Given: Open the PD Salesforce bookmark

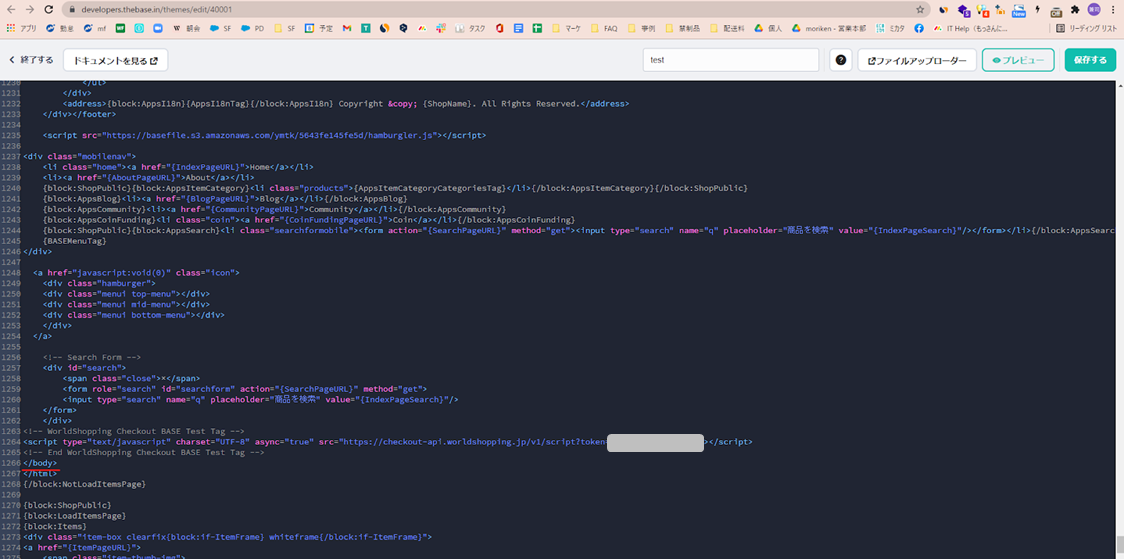Looking at the screenshot, I should [x=252, y=29].
